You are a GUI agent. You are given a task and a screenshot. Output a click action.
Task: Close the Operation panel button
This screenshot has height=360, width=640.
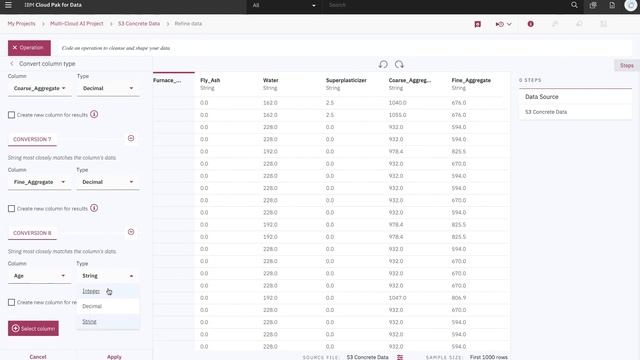29,48
